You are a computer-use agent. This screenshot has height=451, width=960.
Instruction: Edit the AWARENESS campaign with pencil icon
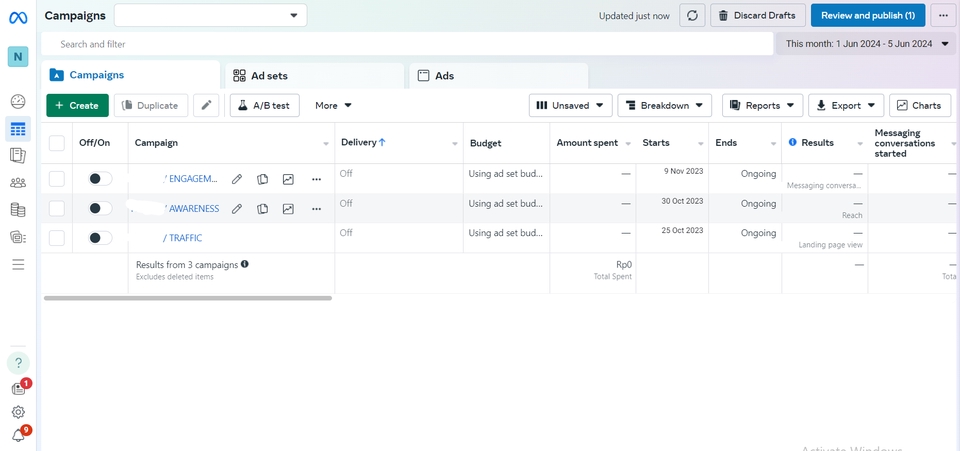coord(237,209)
